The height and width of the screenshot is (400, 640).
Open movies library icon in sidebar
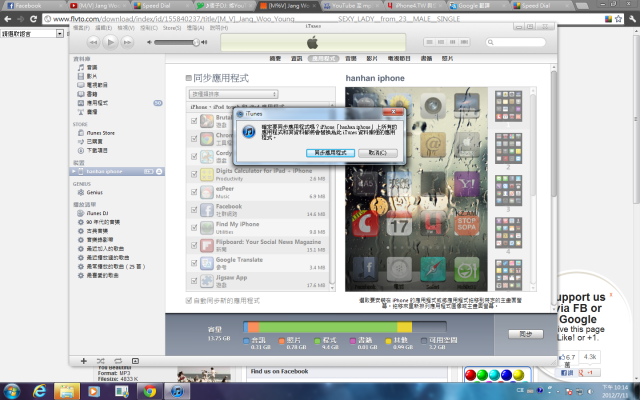click(81, 76)
